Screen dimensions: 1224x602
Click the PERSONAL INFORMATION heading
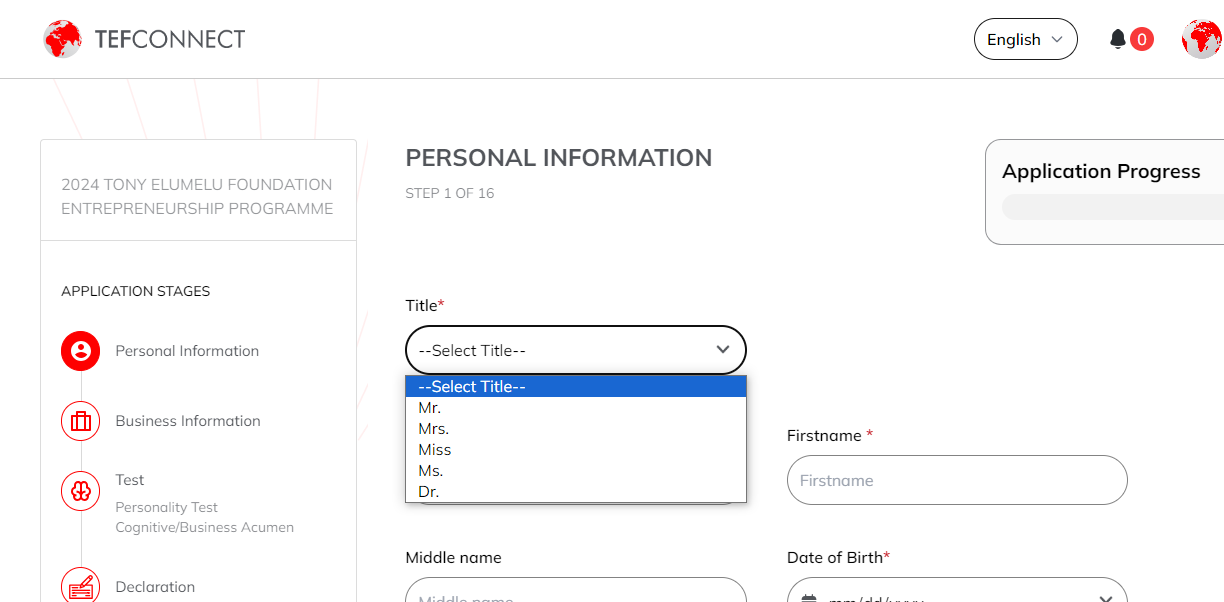click(559, 158)
